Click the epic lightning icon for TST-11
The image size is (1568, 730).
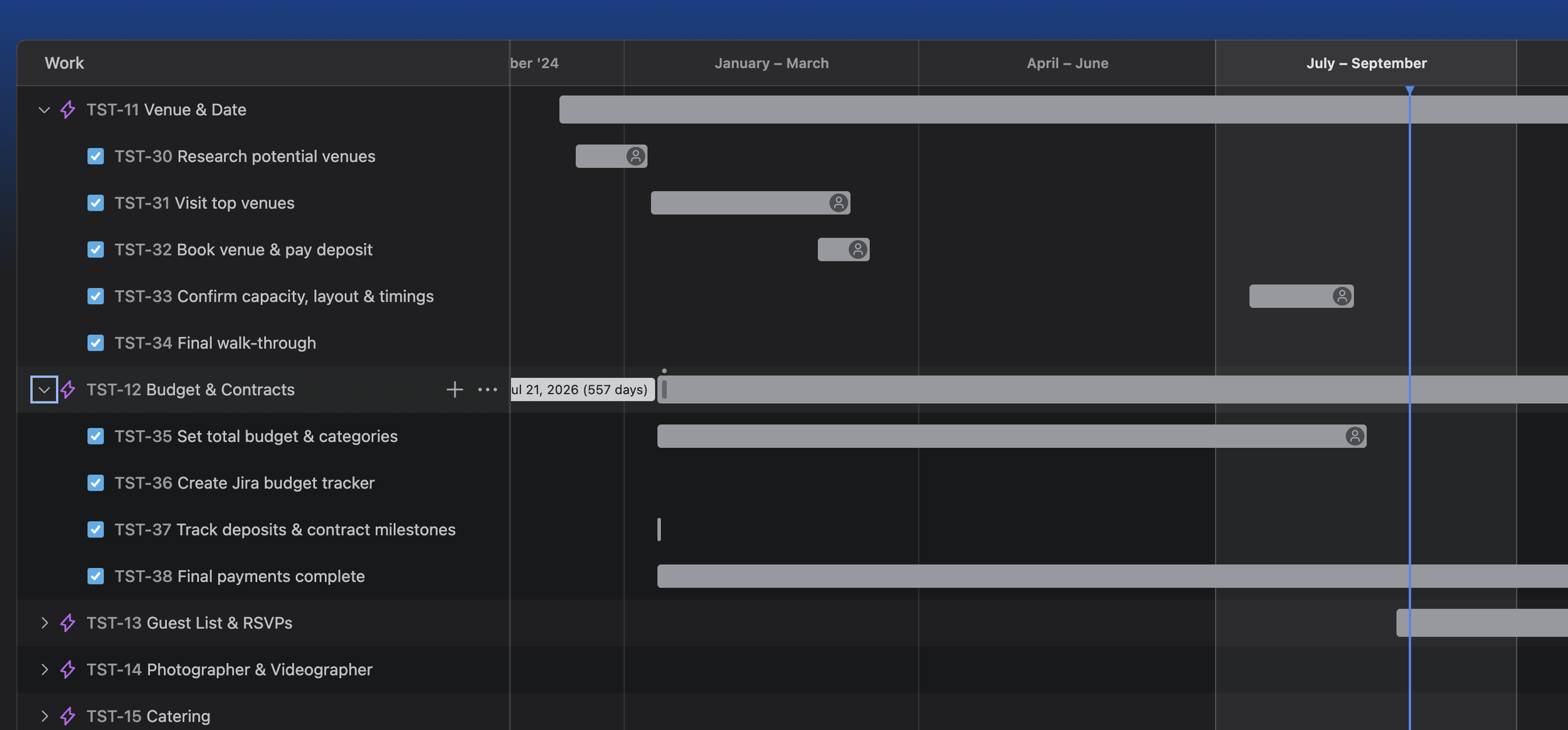pyautogui.click(x=68, y=110)
